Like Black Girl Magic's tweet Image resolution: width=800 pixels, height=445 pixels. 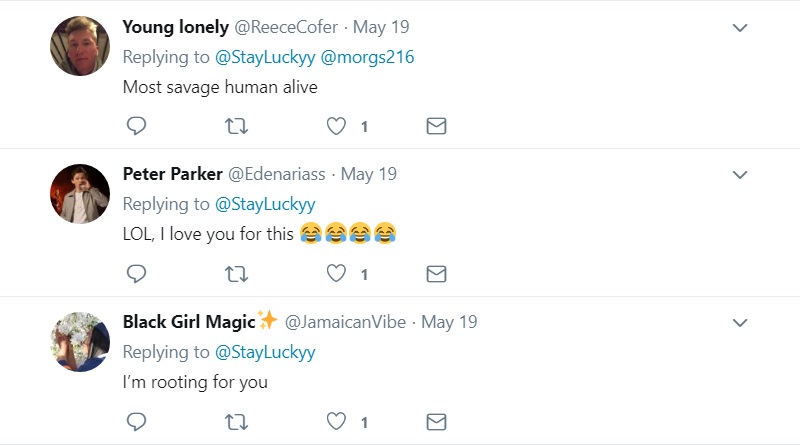(336, 422)
